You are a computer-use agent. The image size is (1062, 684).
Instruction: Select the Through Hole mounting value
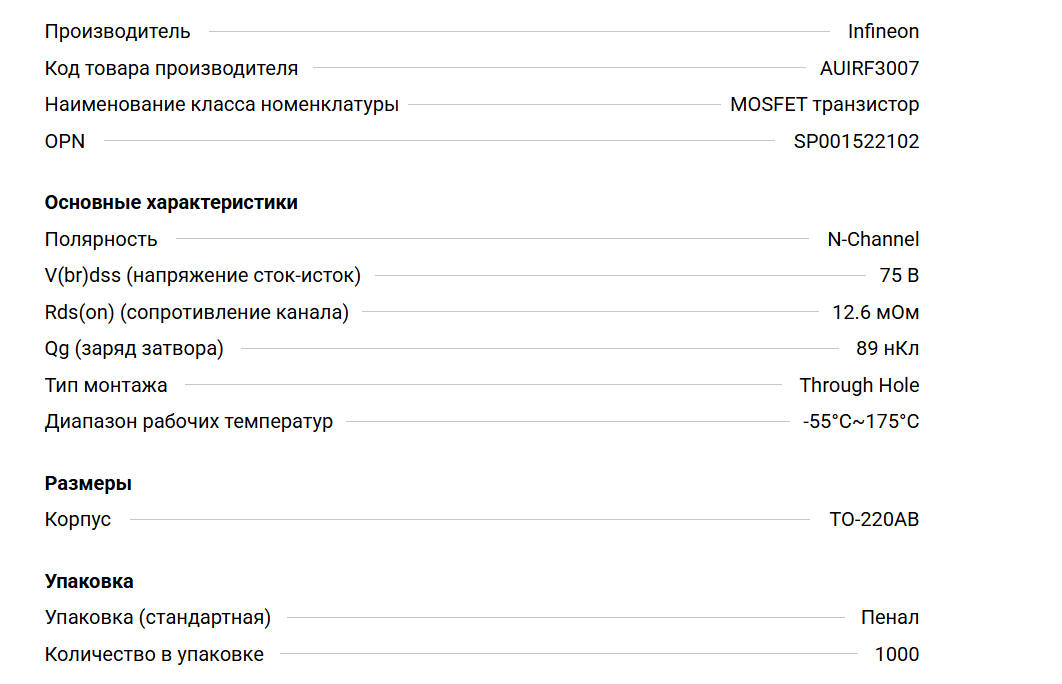click(x=859, y=385)
